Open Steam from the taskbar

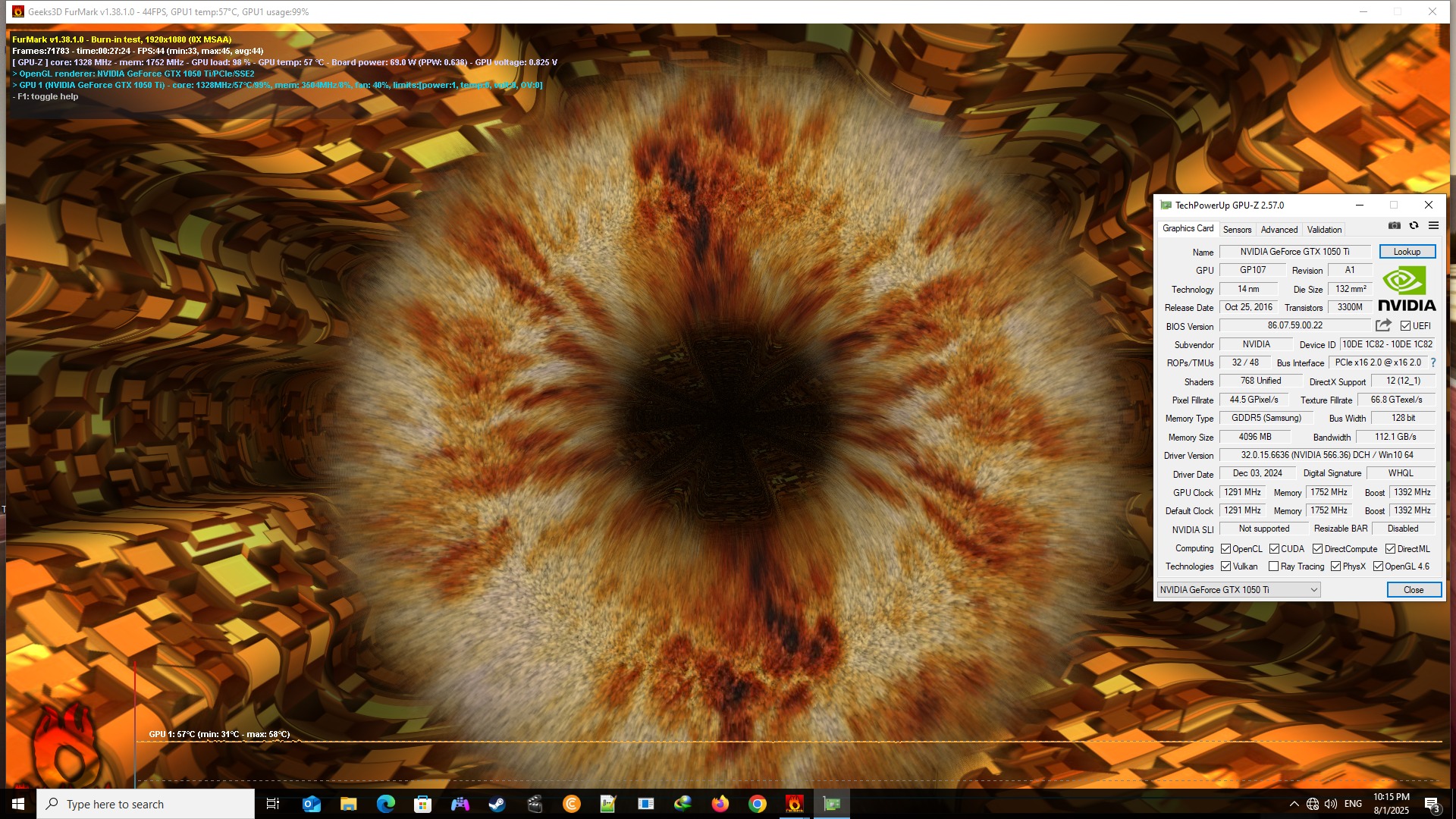pos(497,804)
